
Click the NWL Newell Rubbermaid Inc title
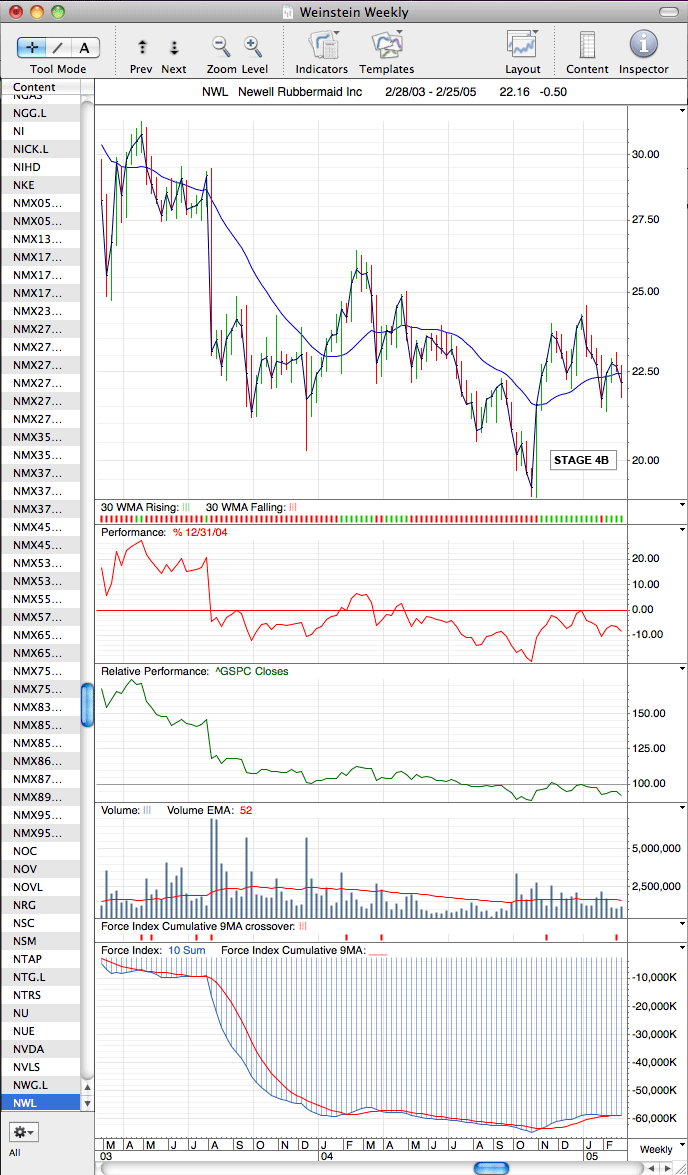282,91
